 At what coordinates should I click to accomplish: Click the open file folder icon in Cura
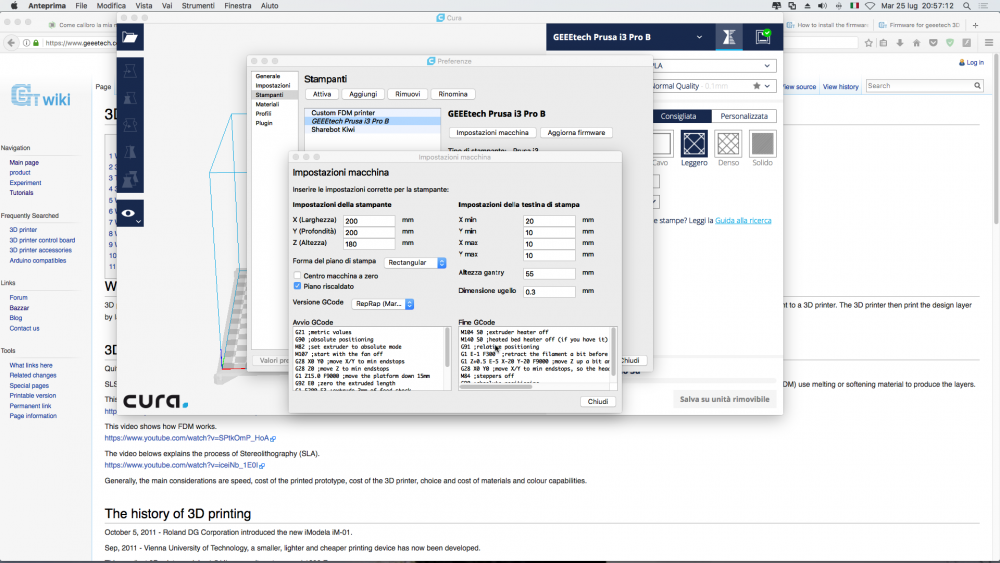130,38
